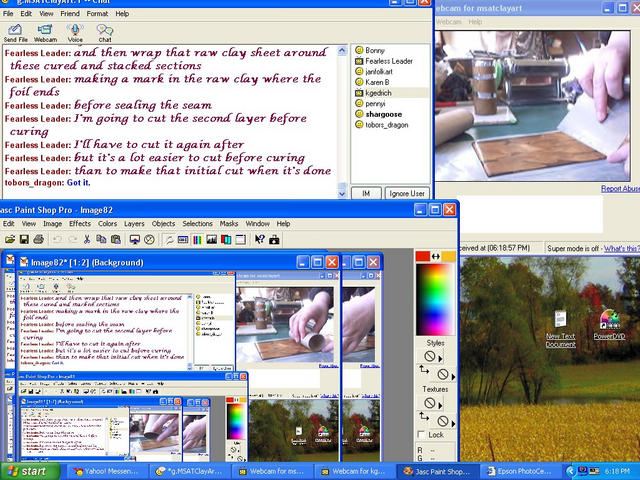
Task: Open PowerDVD desktop shortcut
Action: [x=609, y=325]
